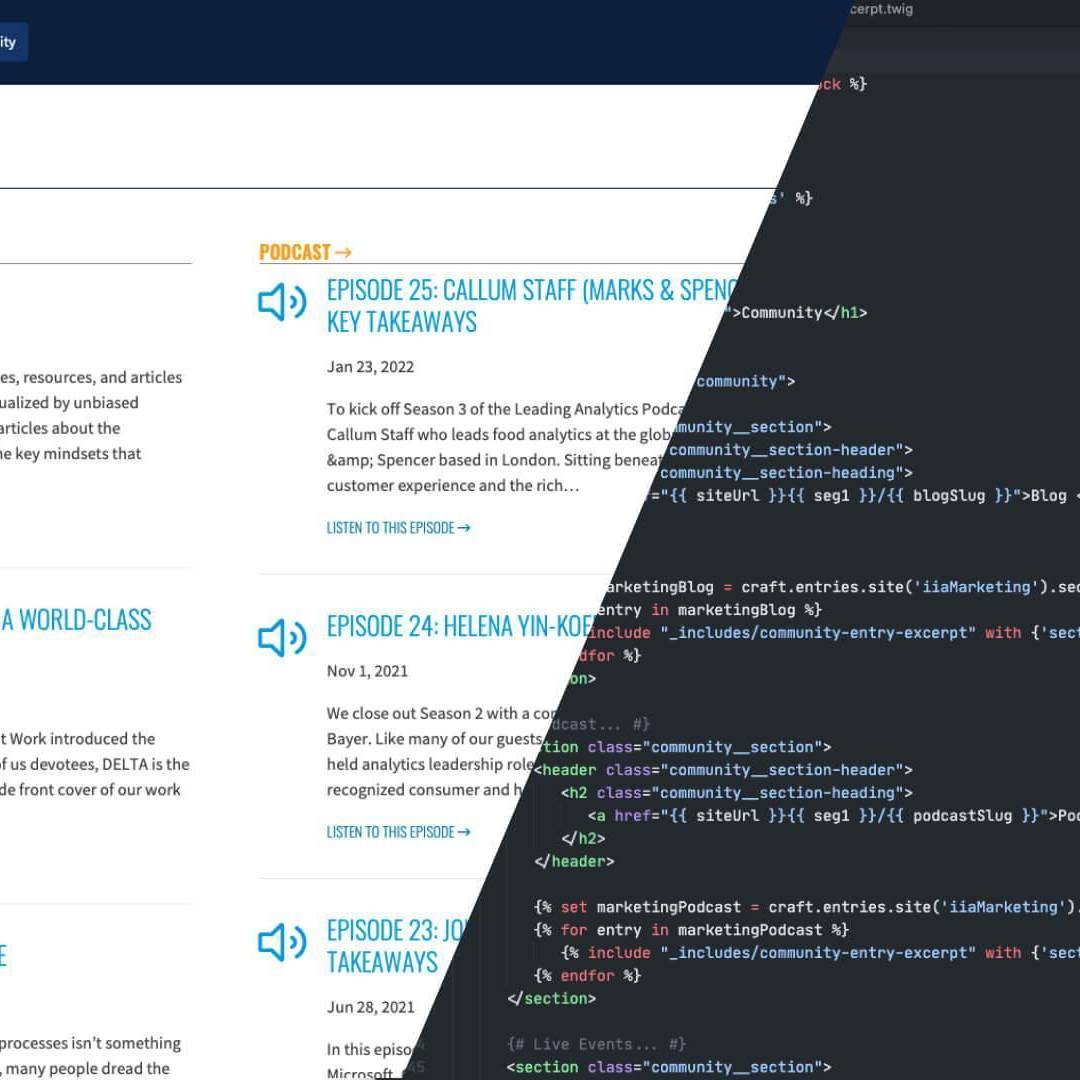Open the Episode 24: Helena Yin-Koe title

pos(460,627)
